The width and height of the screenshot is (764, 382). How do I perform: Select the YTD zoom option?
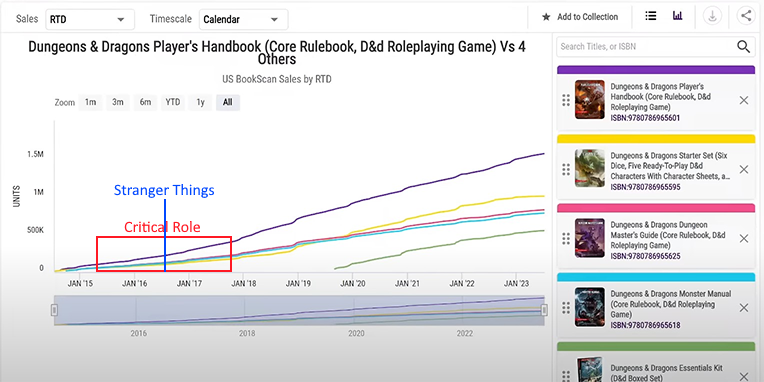click(172, 102)
